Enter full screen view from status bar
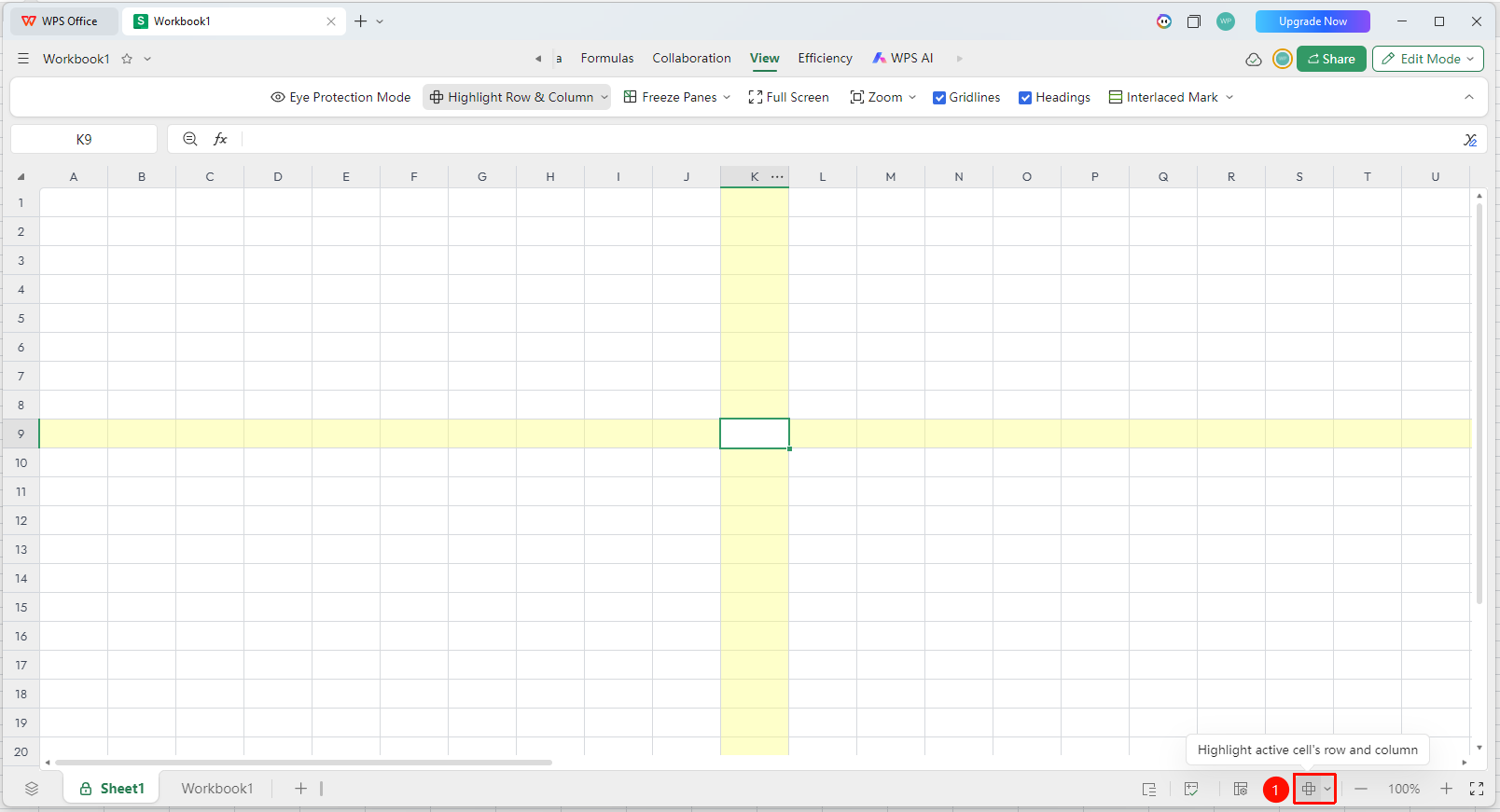1500x812 pixels. click(1477, 789)
